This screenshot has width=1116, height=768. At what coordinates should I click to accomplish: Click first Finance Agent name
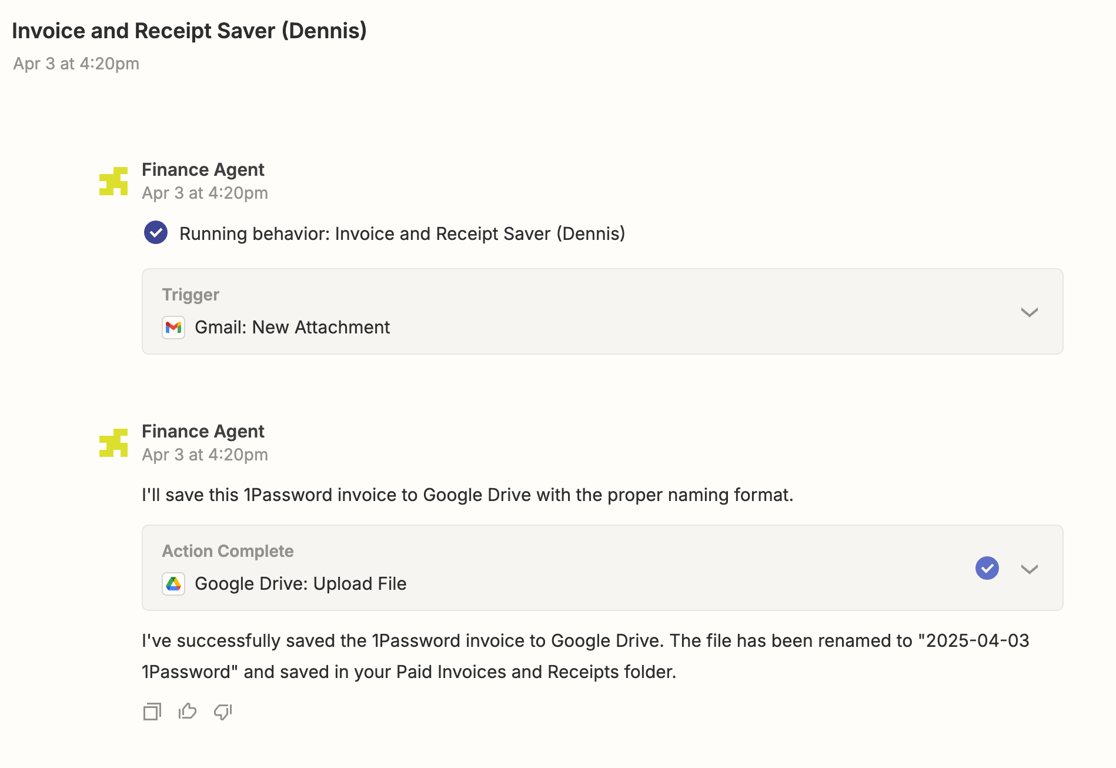203,169
